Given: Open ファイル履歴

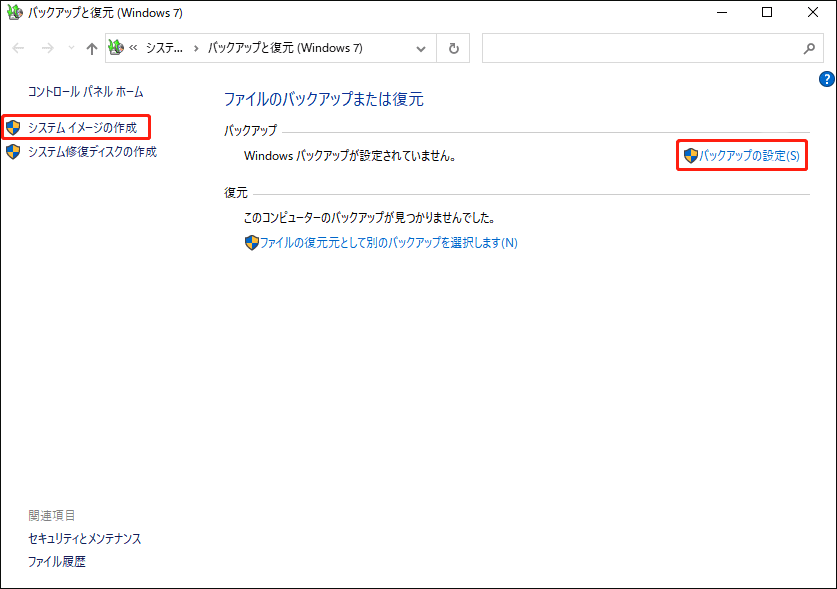Looking at the screenshot, I should (x=54, y=561).
